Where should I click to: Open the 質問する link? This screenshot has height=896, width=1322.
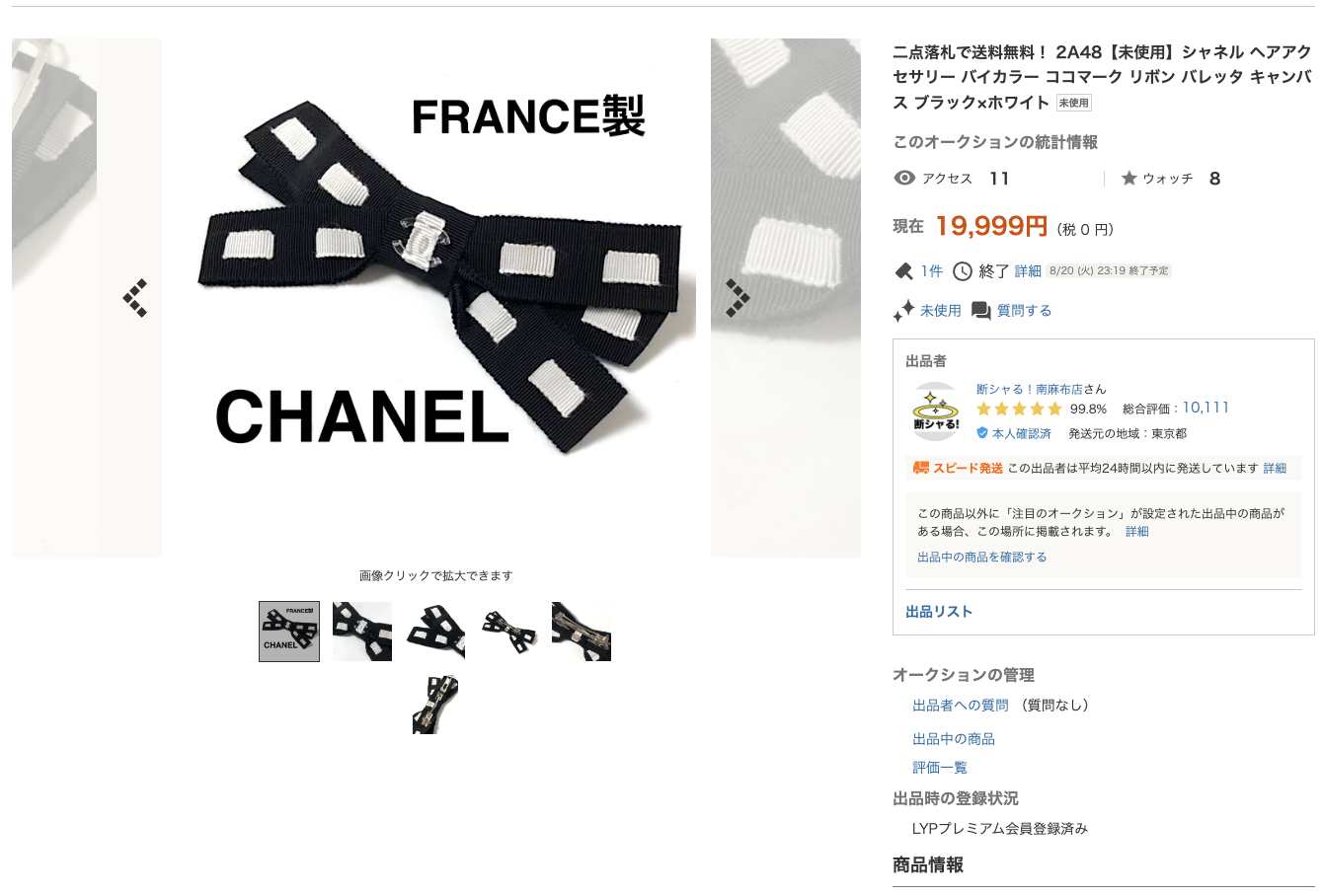click(1024, 311)
